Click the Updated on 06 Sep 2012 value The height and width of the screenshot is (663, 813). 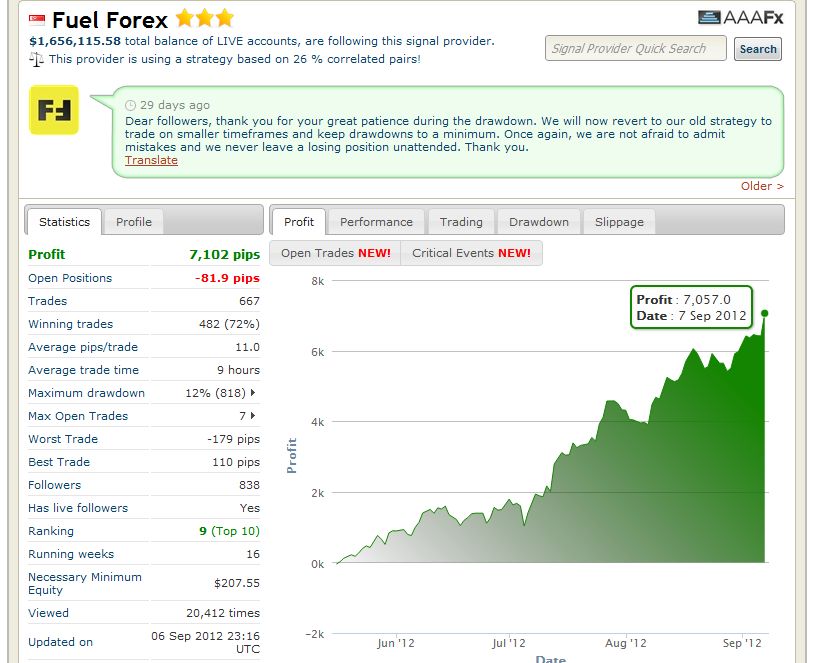point(205,642)
